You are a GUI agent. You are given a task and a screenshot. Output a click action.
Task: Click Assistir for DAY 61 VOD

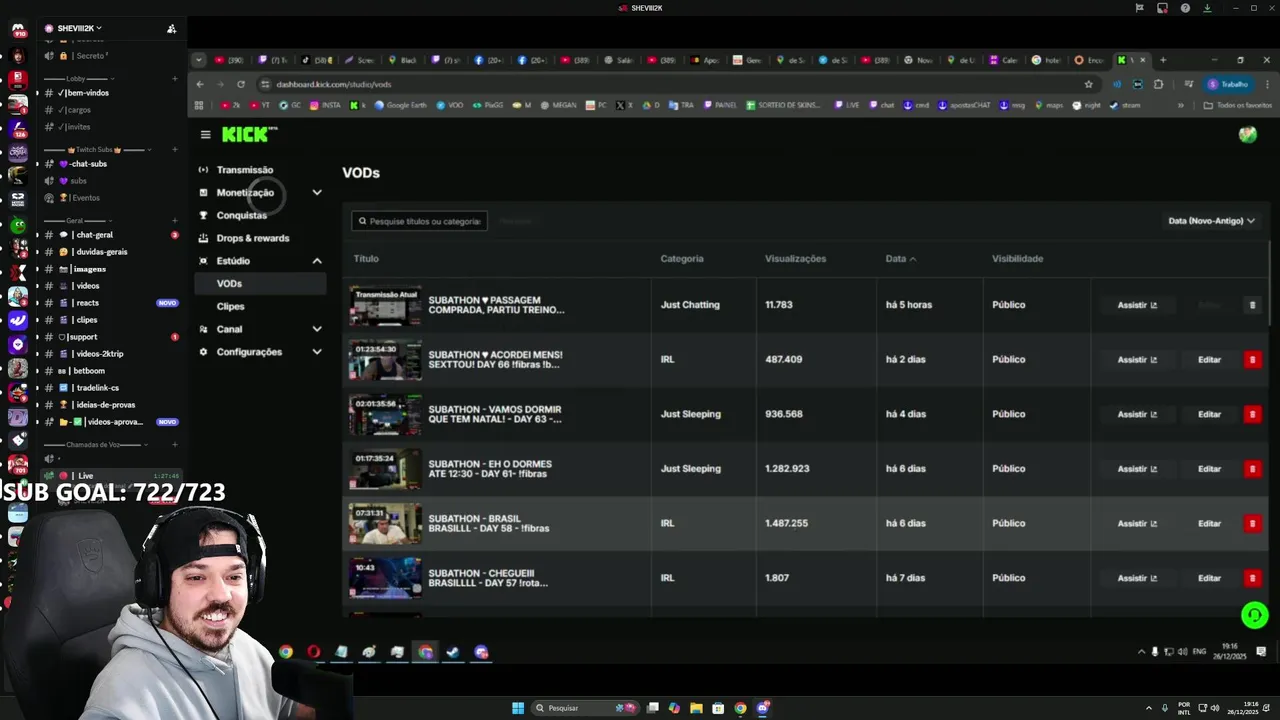click(1136, 469)
